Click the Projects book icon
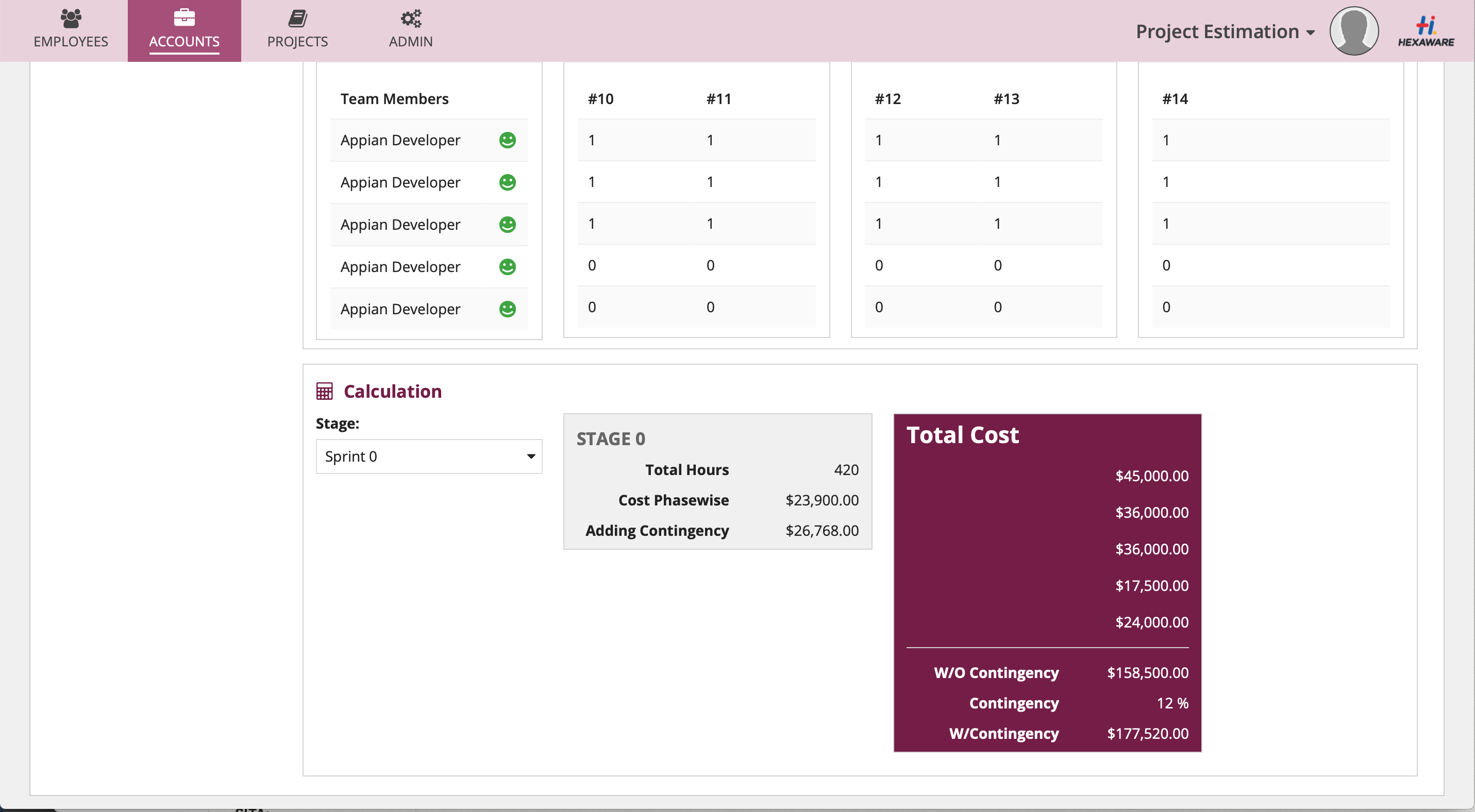1475x812 pixels. [x=297, y=19]
